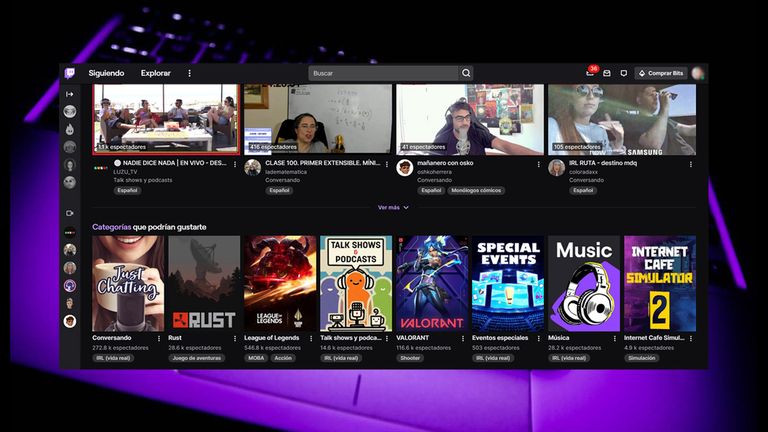The image size is (768, 432).
Task: Open the whispers envelope icon
Action: click(607, 73)
